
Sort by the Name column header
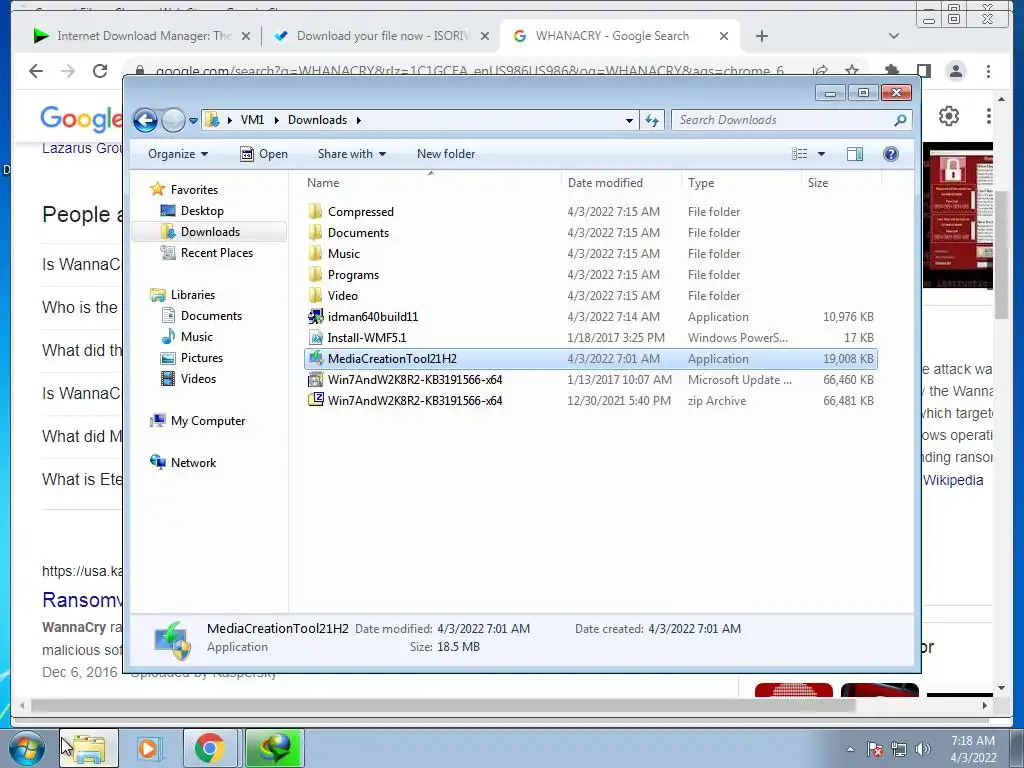pyautogui.click(x=431, y=183)
